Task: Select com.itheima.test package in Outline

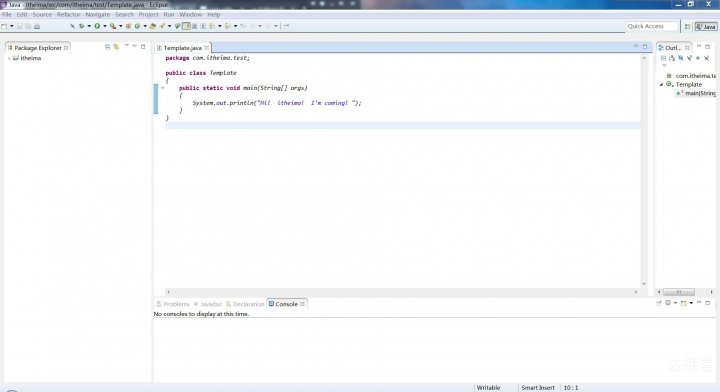Action: [692, 76]
